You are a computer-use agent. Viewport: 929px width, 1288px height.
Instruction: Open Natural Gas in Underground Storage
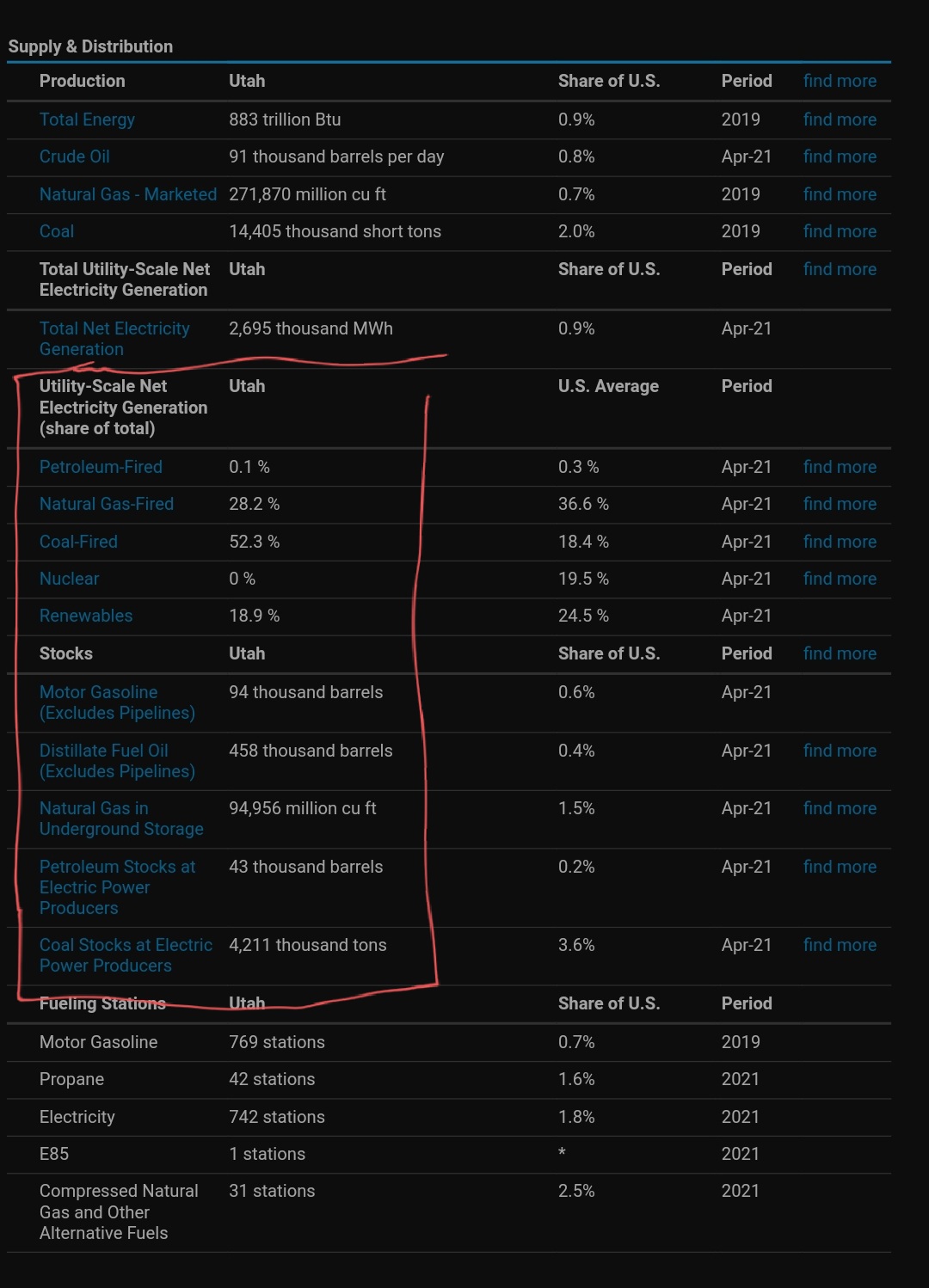pos(121,819)
